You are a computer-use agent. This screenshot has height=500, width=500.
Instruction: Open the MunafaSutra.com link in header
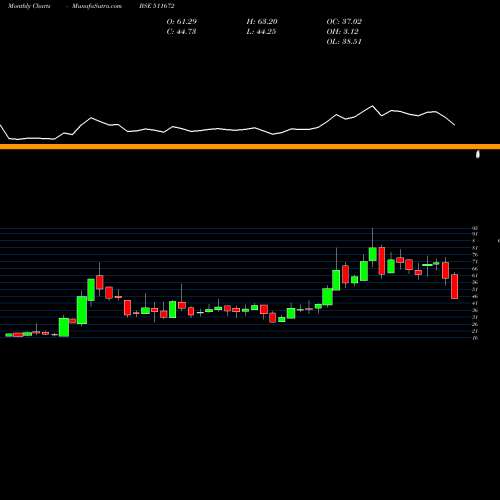coord(97,6)
